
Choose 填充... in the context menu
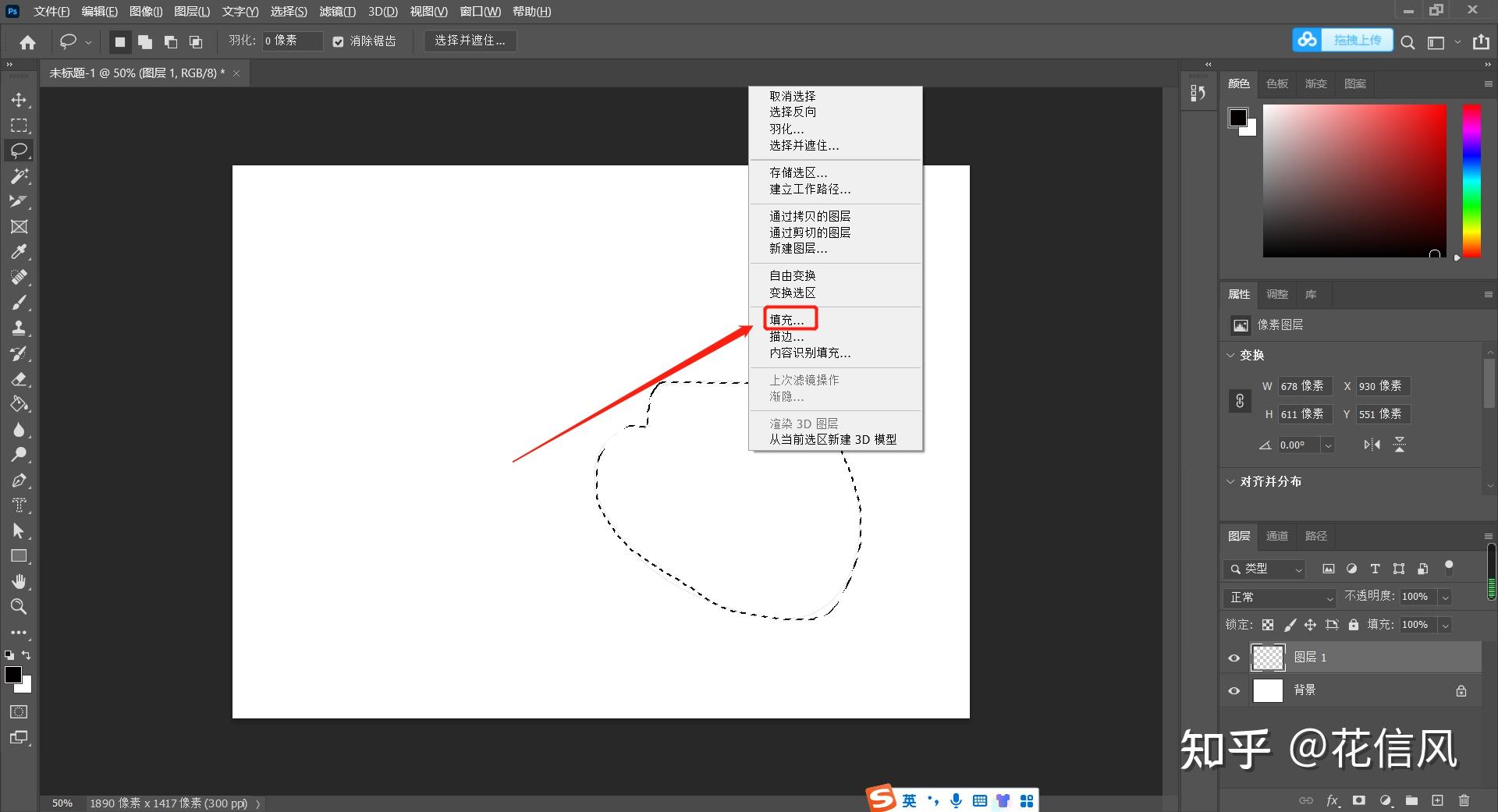786,320
